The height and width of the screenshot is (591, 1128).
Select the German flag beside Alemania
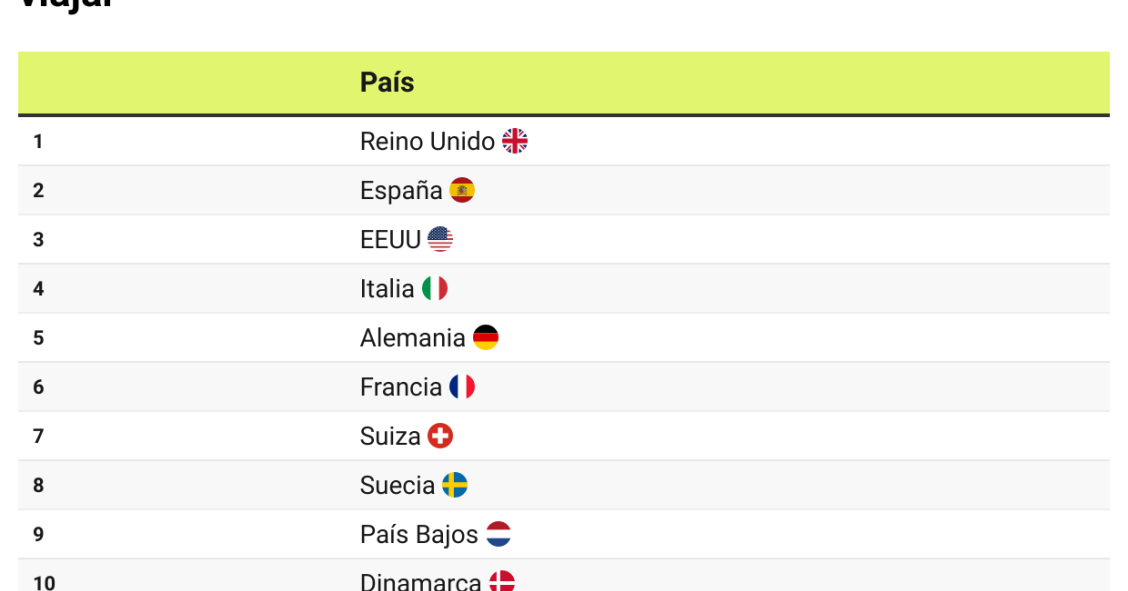tap(486, 338)
